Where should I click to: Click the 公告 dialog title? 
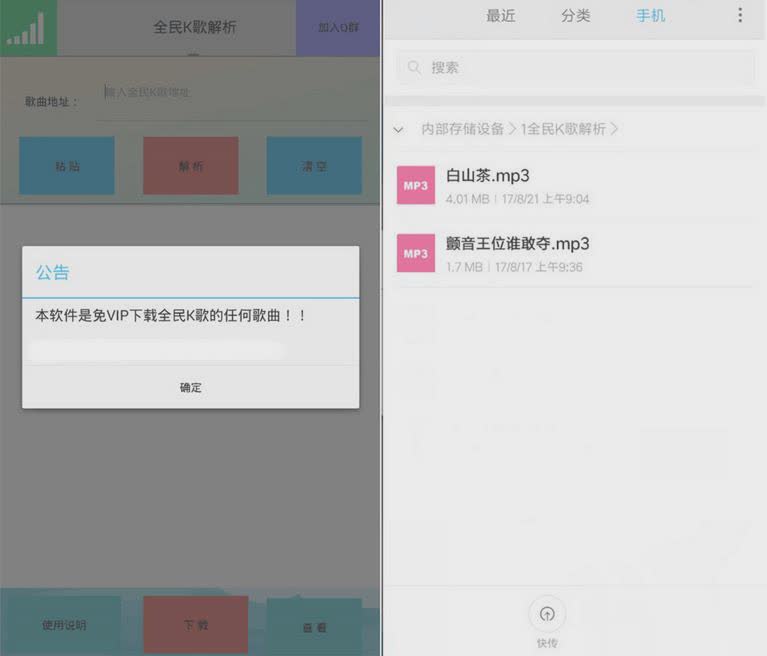point(52,272)
